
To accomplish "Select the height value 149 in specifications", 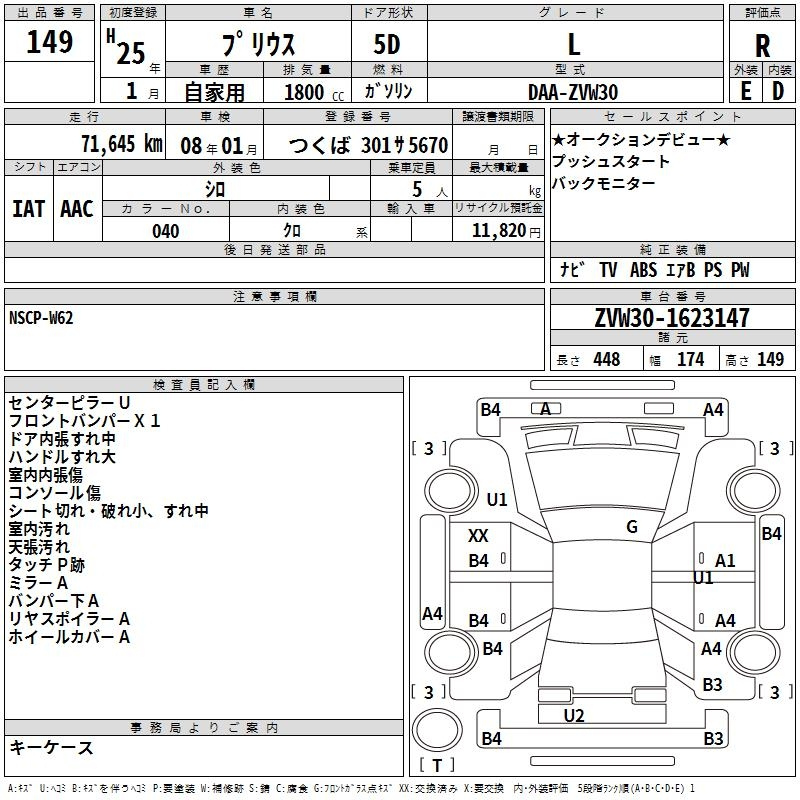I will click(x=770, y=360).
